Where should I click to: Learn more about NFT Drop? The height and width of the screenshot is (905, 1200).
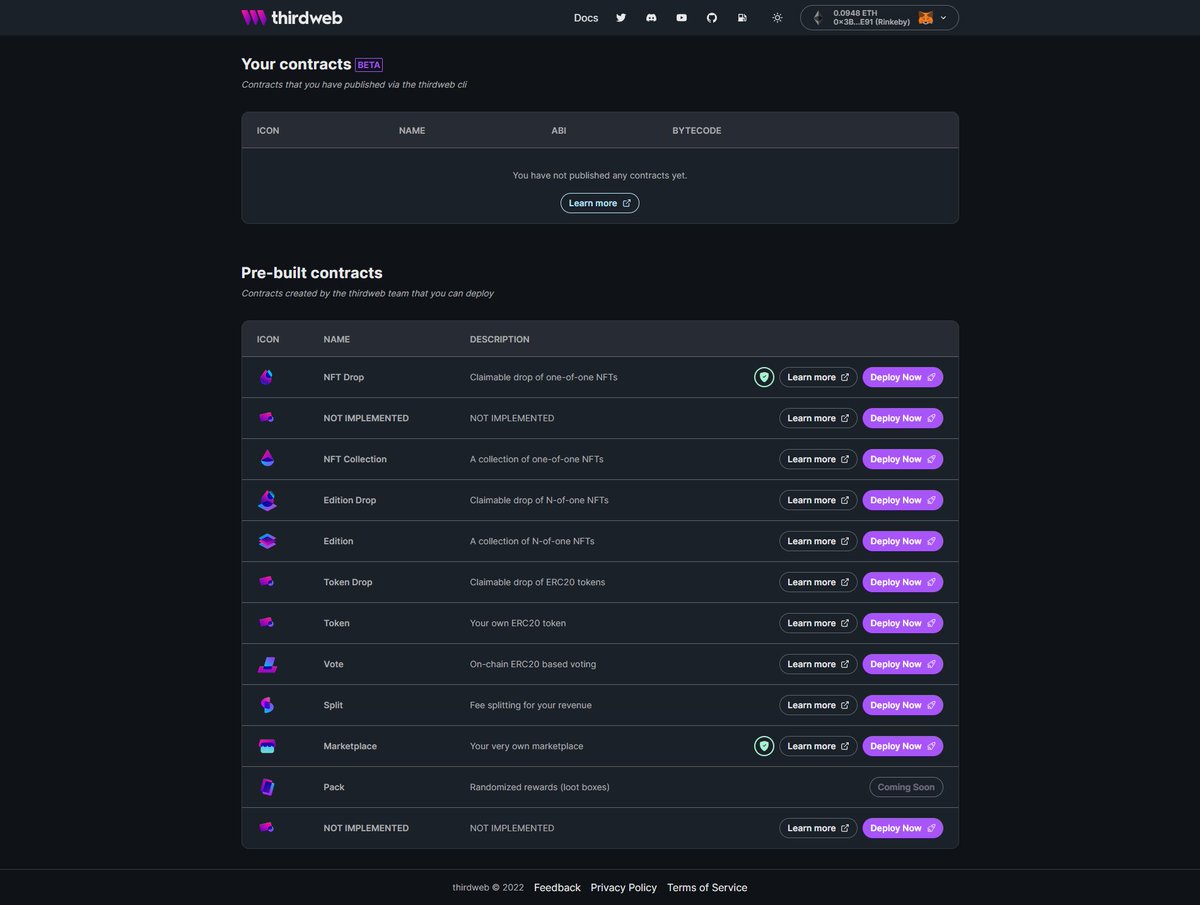pyautogui.click(x=818, y=377)
